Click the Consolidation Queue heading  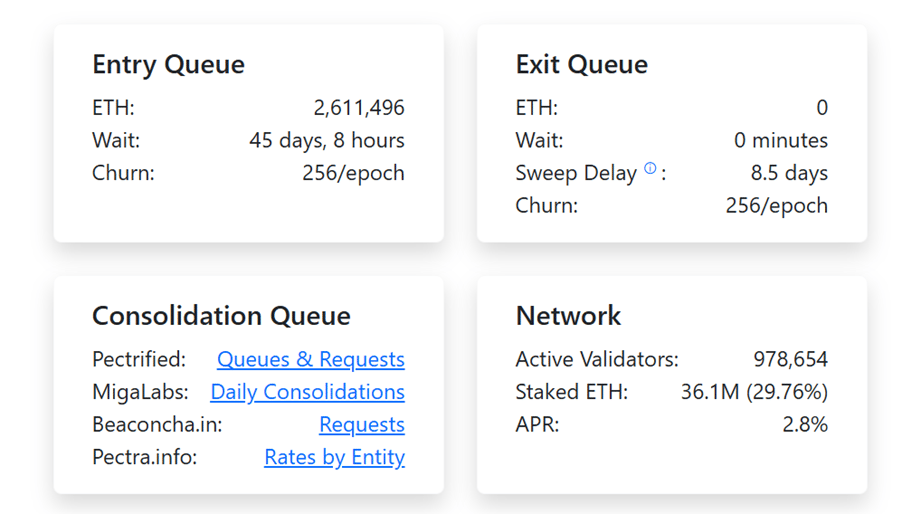(221, 317)
